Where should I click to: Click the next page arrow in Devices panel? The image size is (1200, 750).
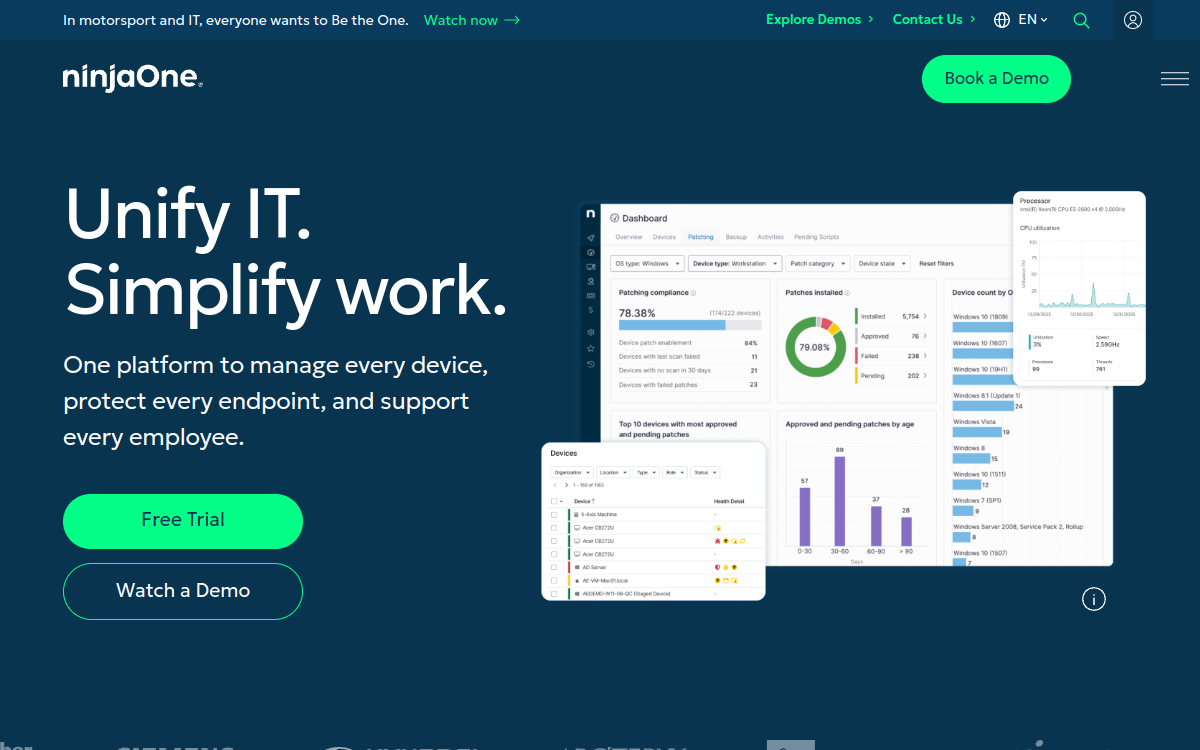click(566, 485)
